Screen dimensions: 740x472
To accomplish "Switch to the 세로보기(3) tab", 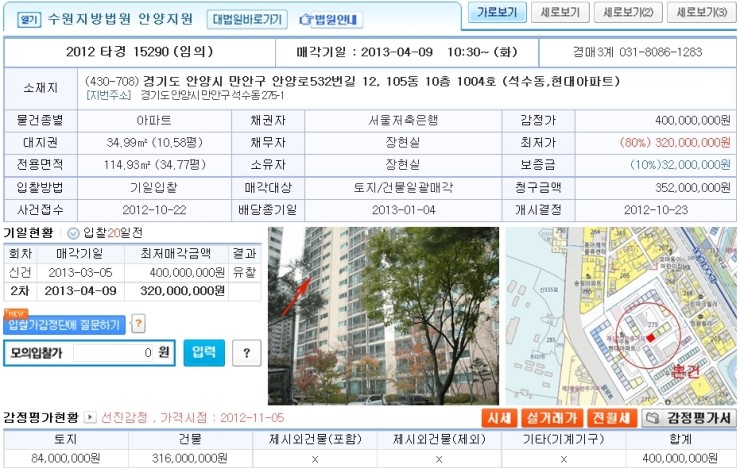I will point(702,12).
